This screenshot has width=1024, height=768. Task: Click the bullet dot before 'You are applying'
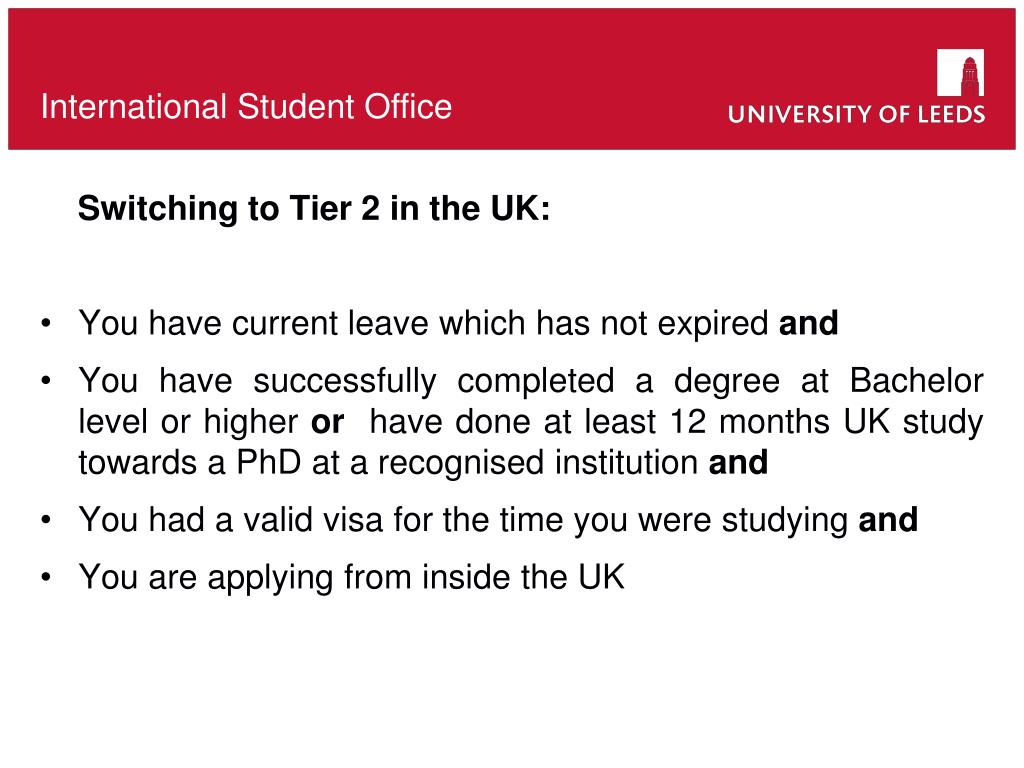tap(46, 577)
